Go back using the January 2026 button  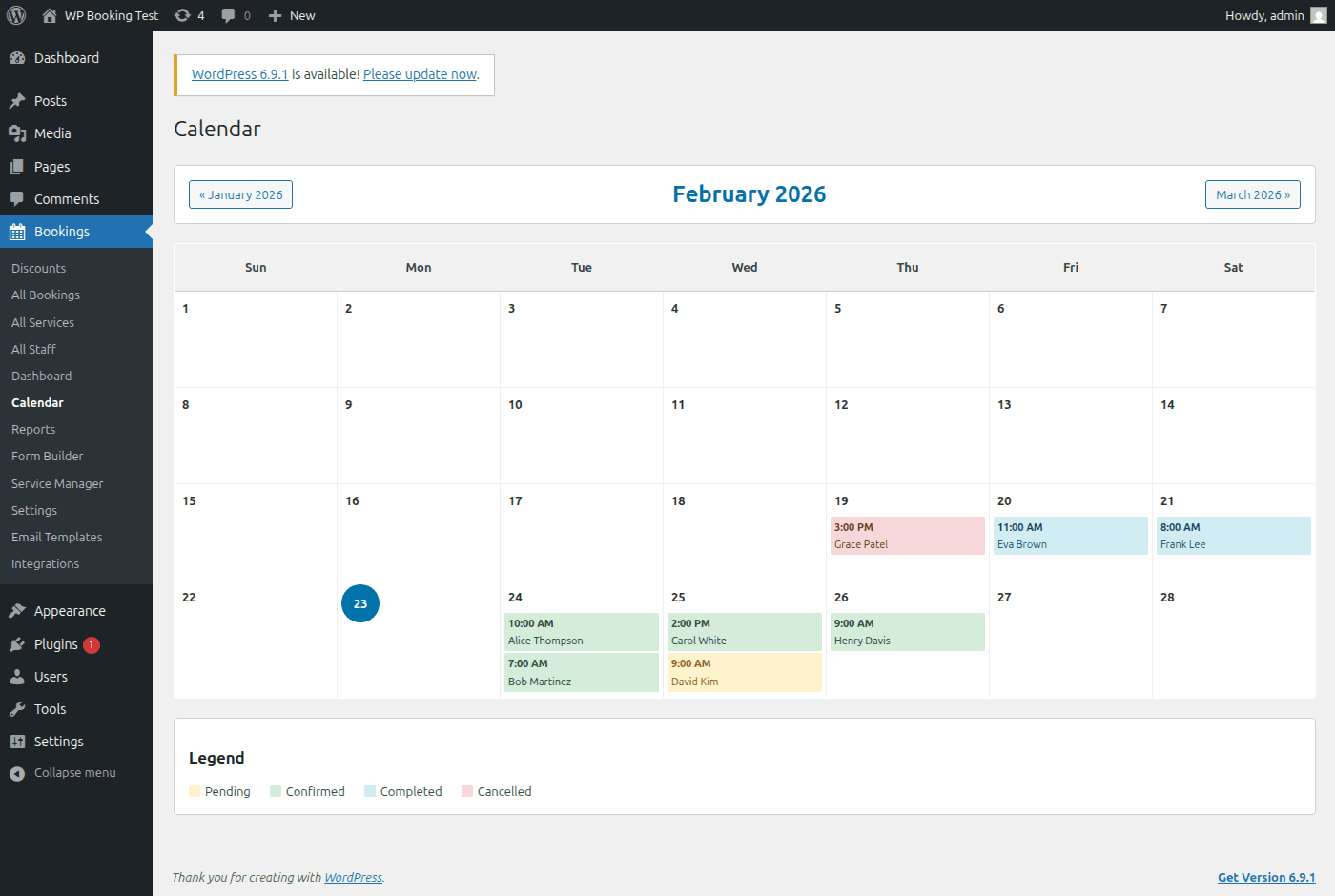pyautogui.click(x=240, y=193)
